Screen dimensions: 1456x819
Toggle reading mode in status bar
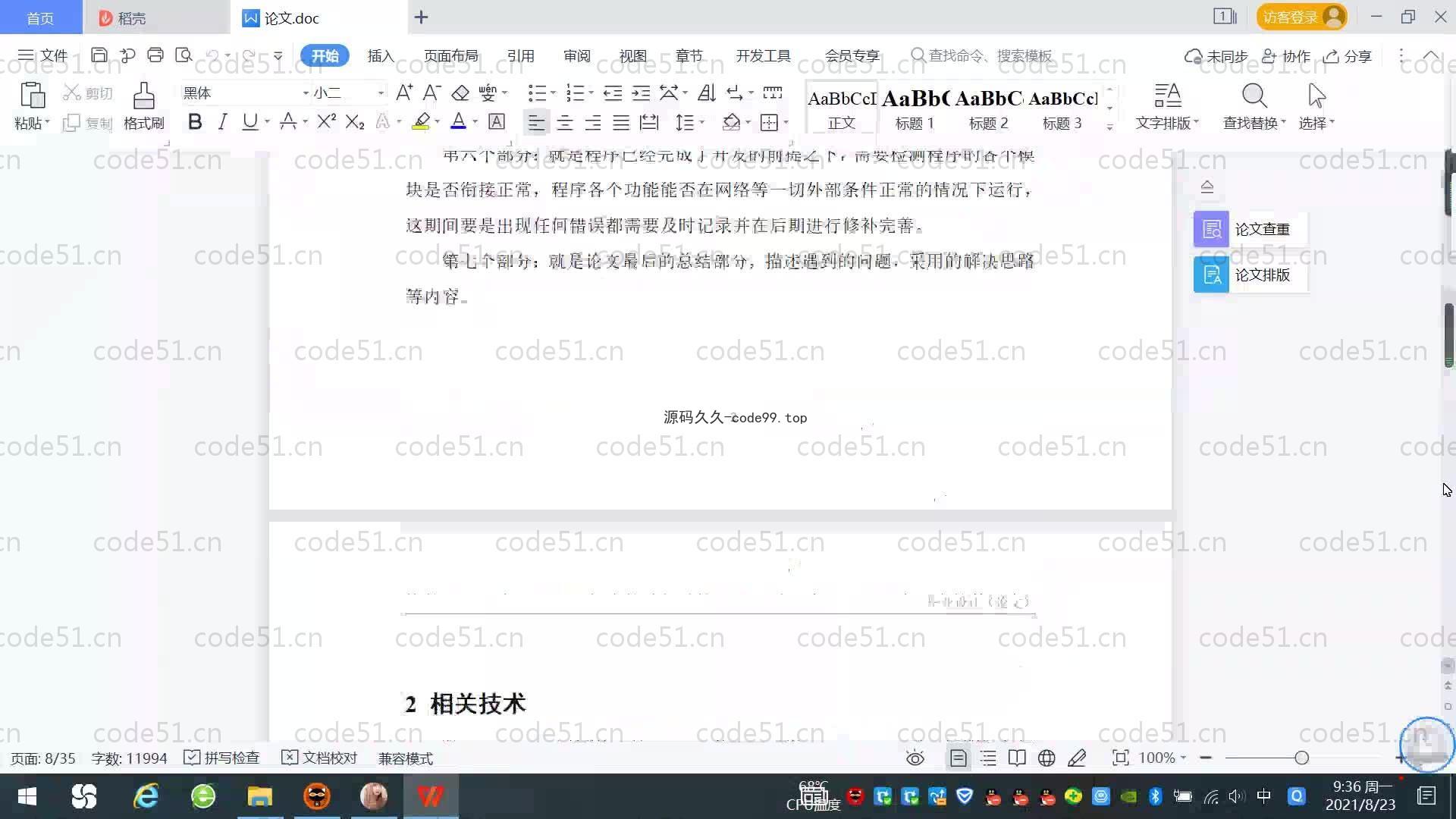coord(1017,758)
